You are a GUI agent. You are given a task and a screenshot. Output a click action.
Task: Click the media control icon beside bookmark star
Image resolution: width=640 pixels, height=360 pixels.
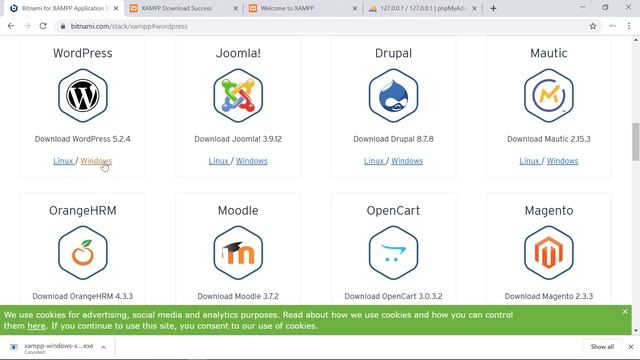[613, 26]
